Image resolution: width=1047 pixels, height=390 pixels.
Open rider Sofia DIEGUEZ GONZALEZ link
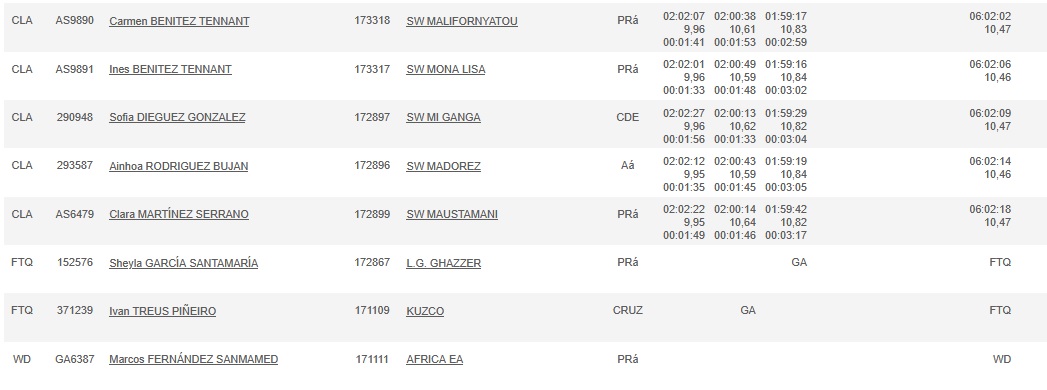point(177,118)
